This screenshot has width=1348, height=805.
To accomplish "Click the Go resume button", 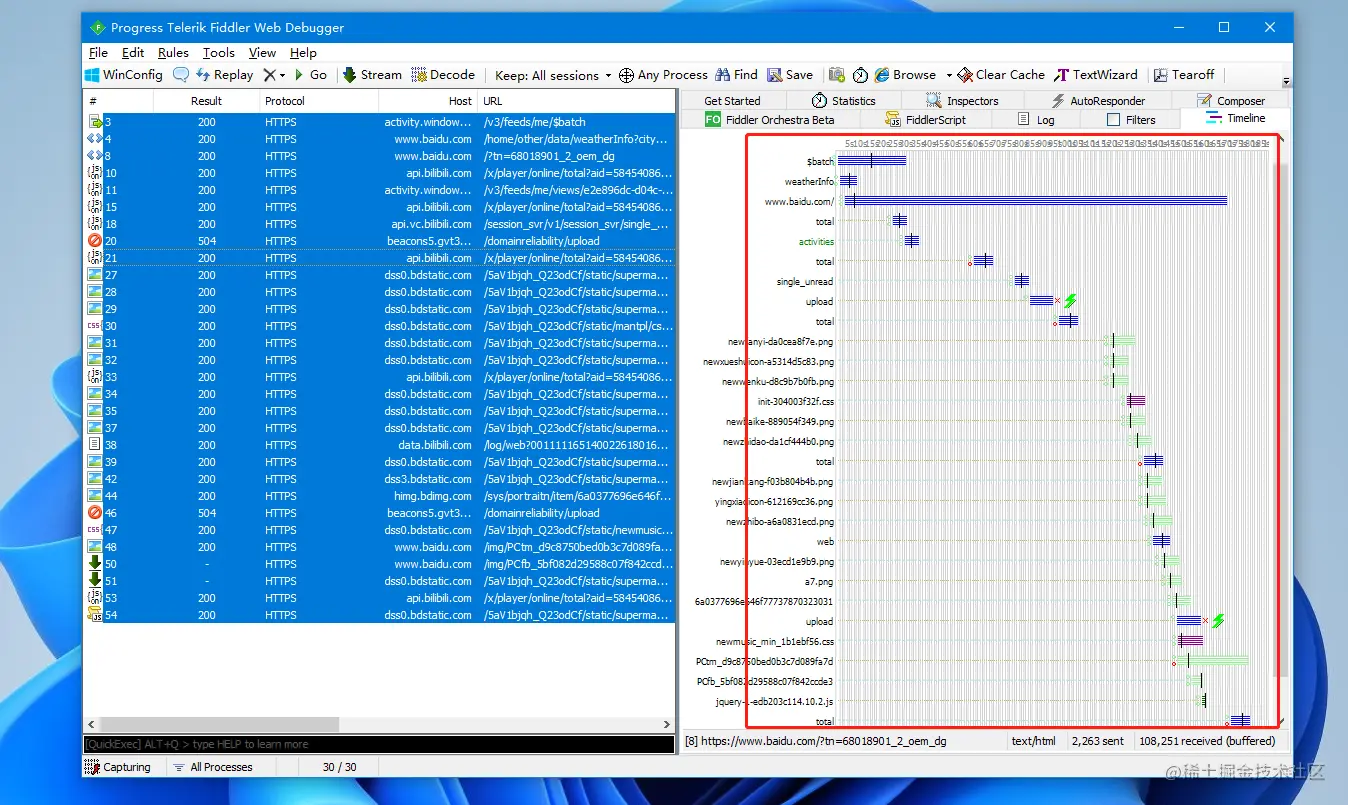I will [x=310, y=75].
